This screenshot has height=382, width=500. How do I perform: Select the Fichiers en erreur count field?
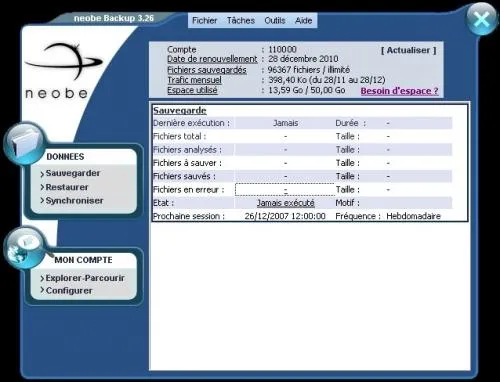(285, 189)
